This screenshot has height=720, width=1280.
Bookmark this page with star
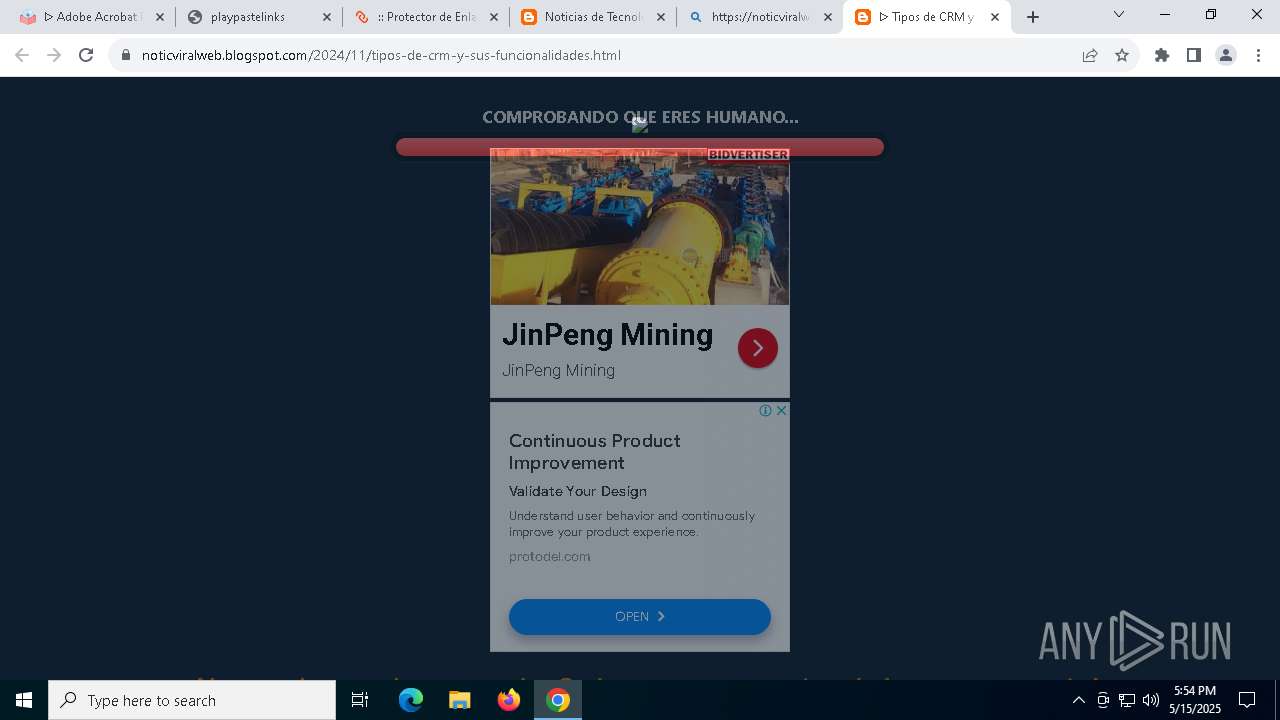pyautogui.click(x=1122, y=55)
